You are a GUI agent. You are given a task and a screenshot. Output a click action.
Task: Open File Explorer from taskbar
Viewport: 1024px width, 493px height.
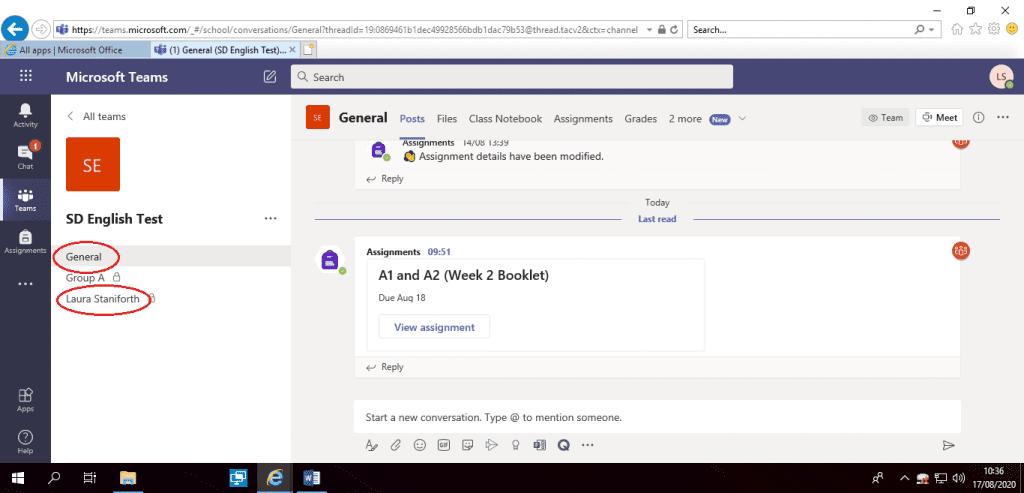click(128, 478)
